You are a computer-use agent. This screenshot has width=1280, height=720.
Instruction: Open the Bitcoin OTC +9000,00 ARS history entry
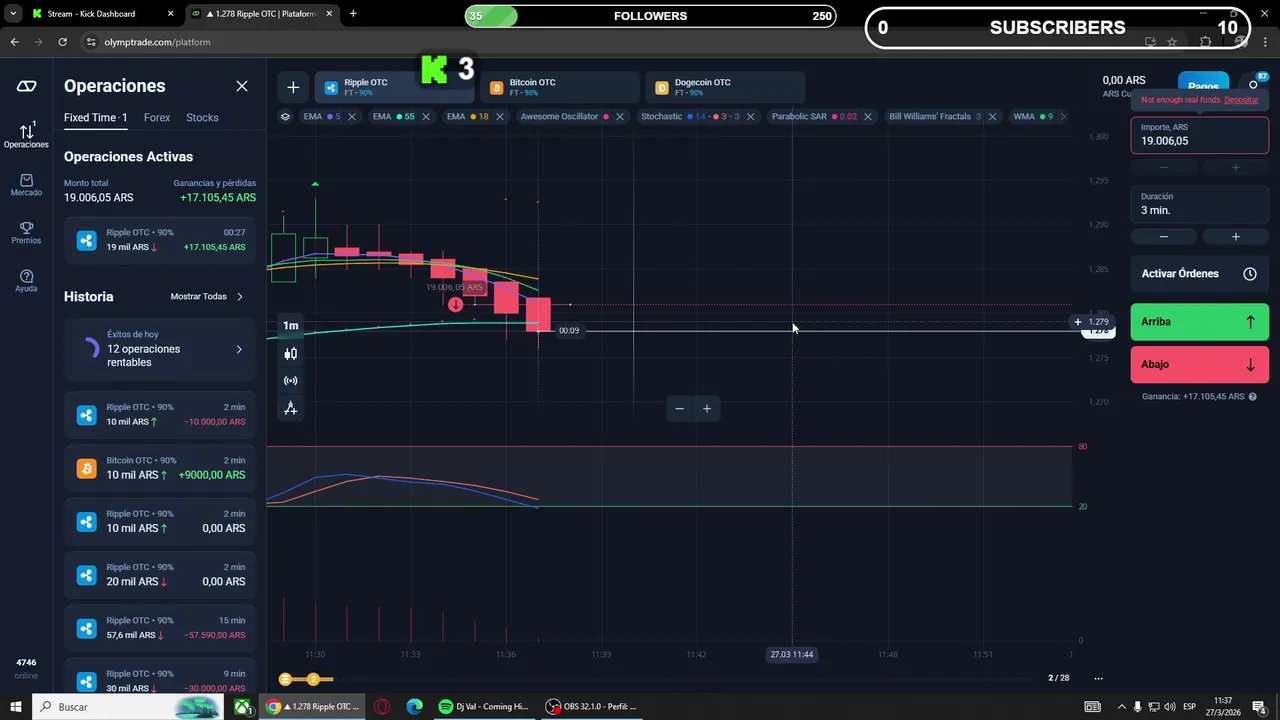coord(160,468)
